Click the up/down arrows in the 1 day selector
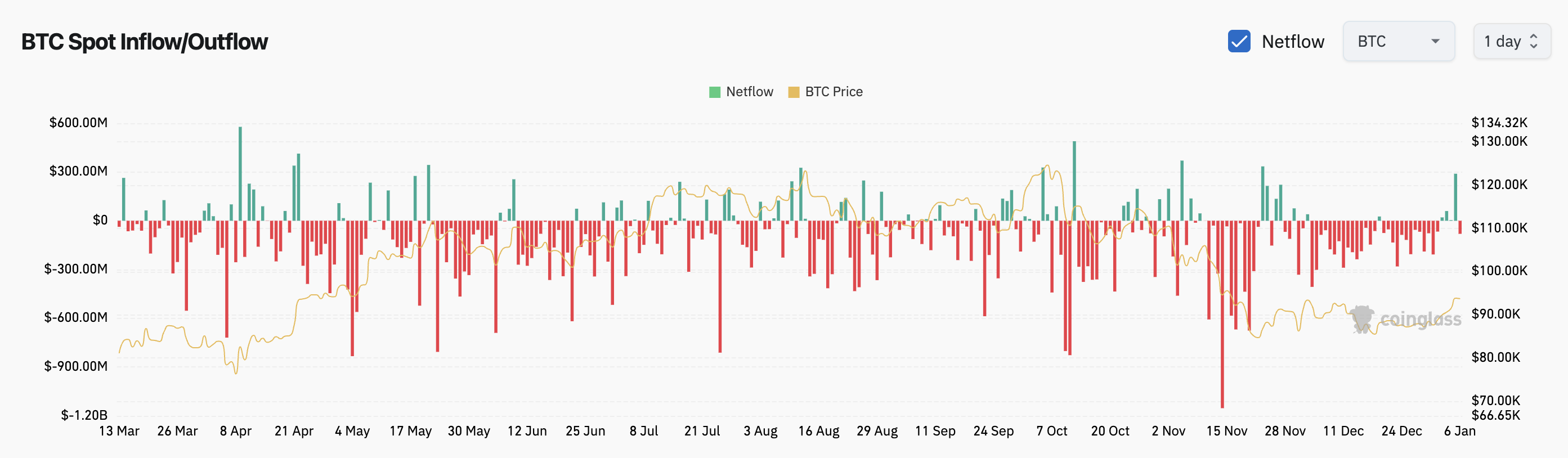The image size is (1568, 458). tap(1534, 42)
